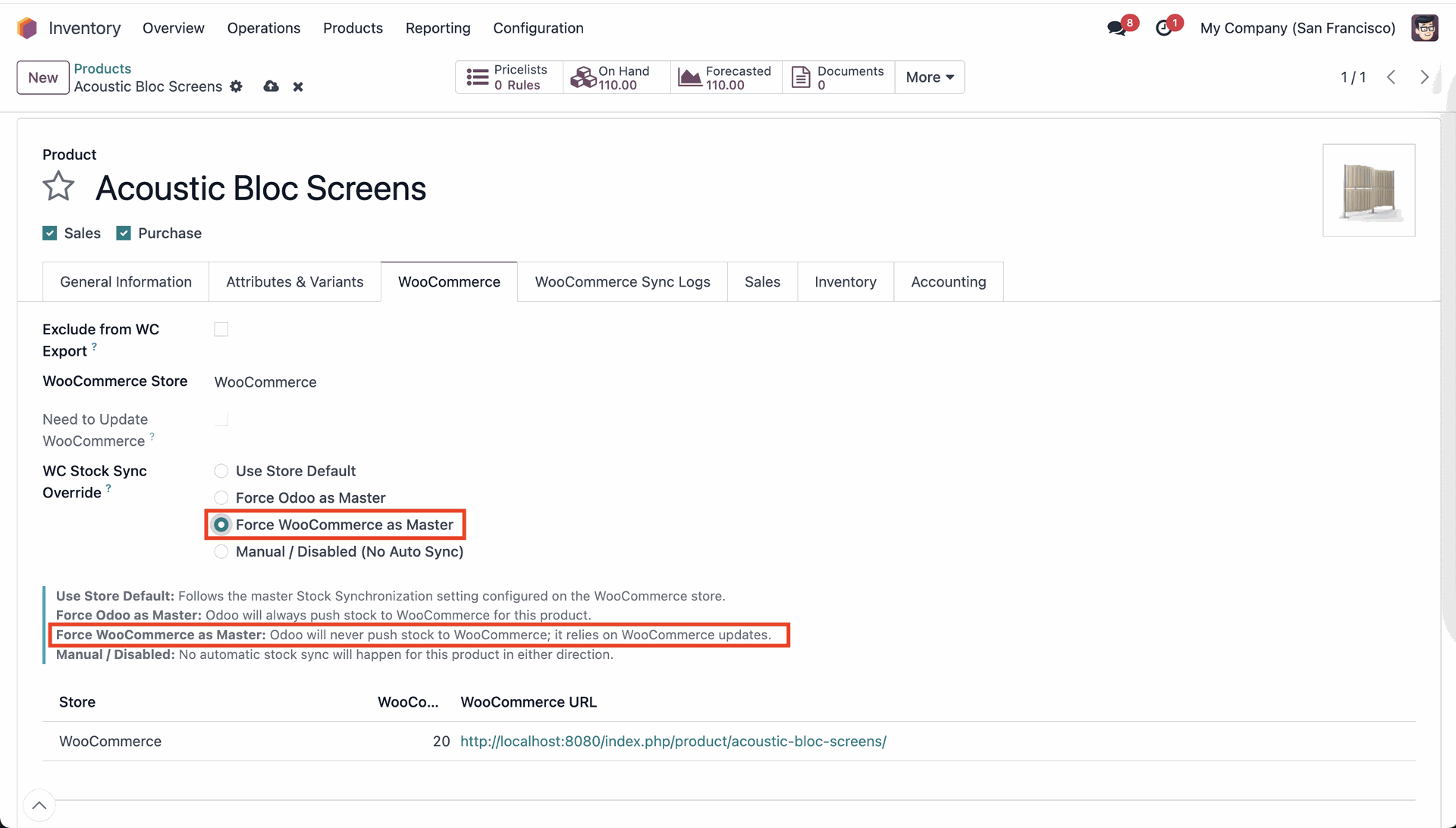Click the New button
This screenshot has height=828, width=1456.
click(43, 77)
